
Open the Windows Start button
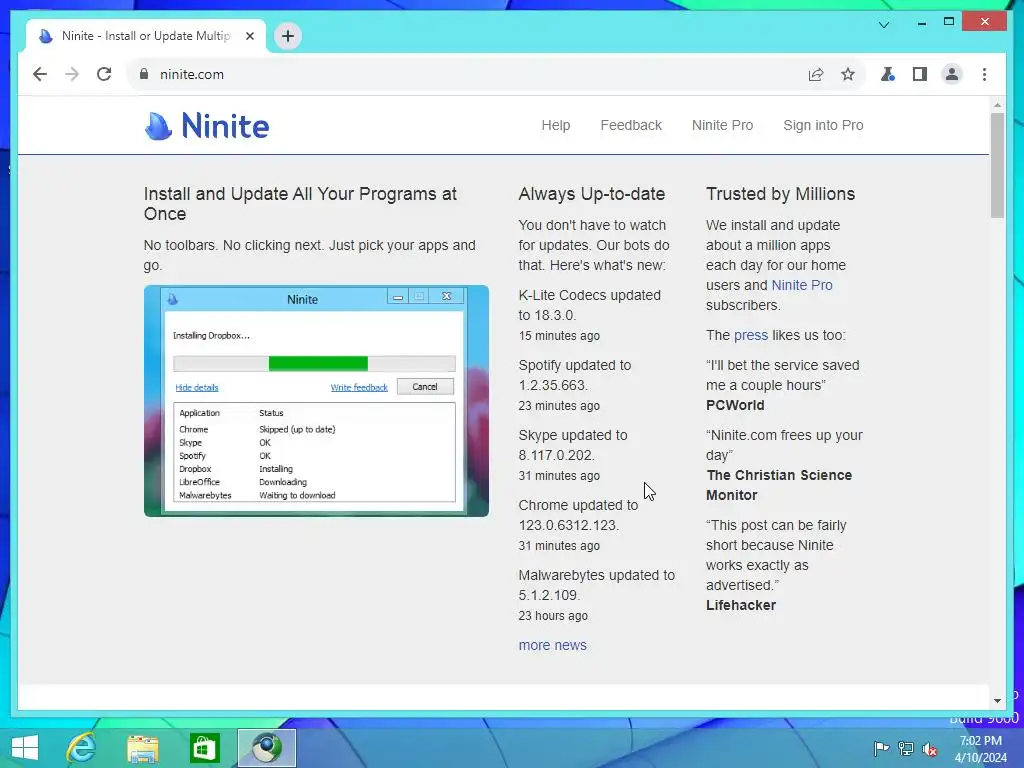coord(25,748)
